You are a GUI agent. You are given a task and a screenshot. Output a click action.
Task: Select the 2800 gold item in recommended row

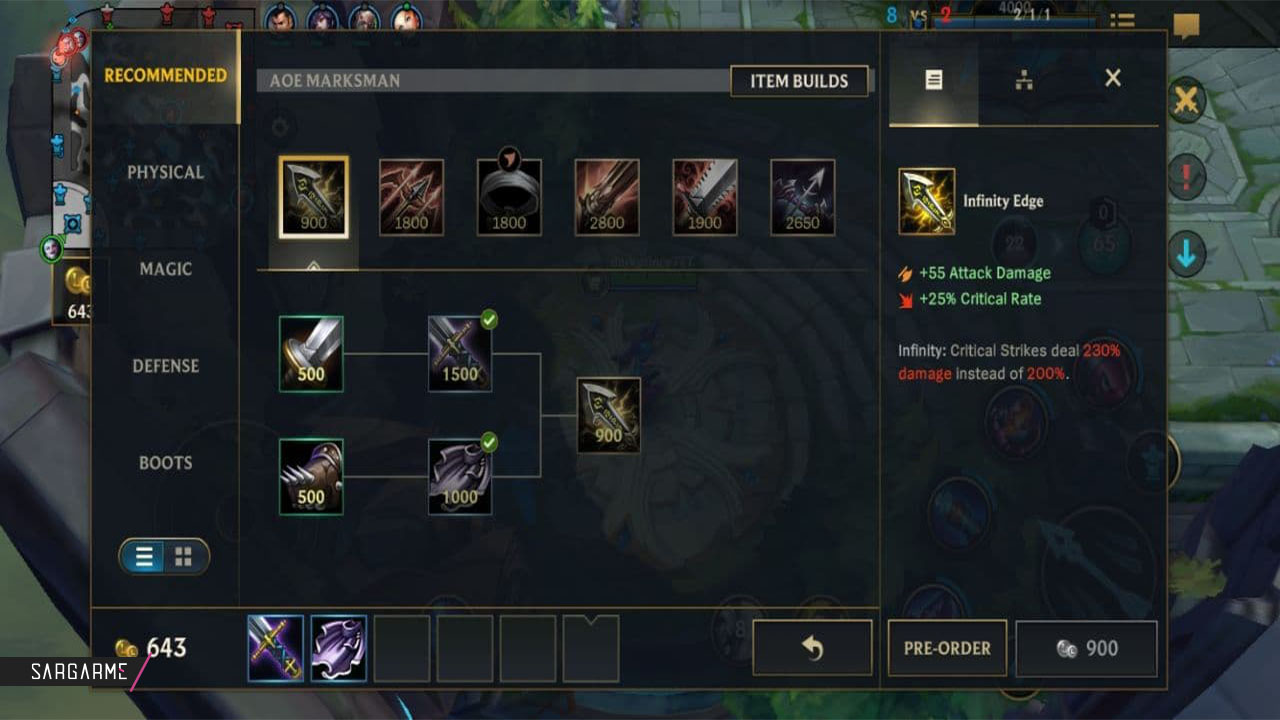607,197
